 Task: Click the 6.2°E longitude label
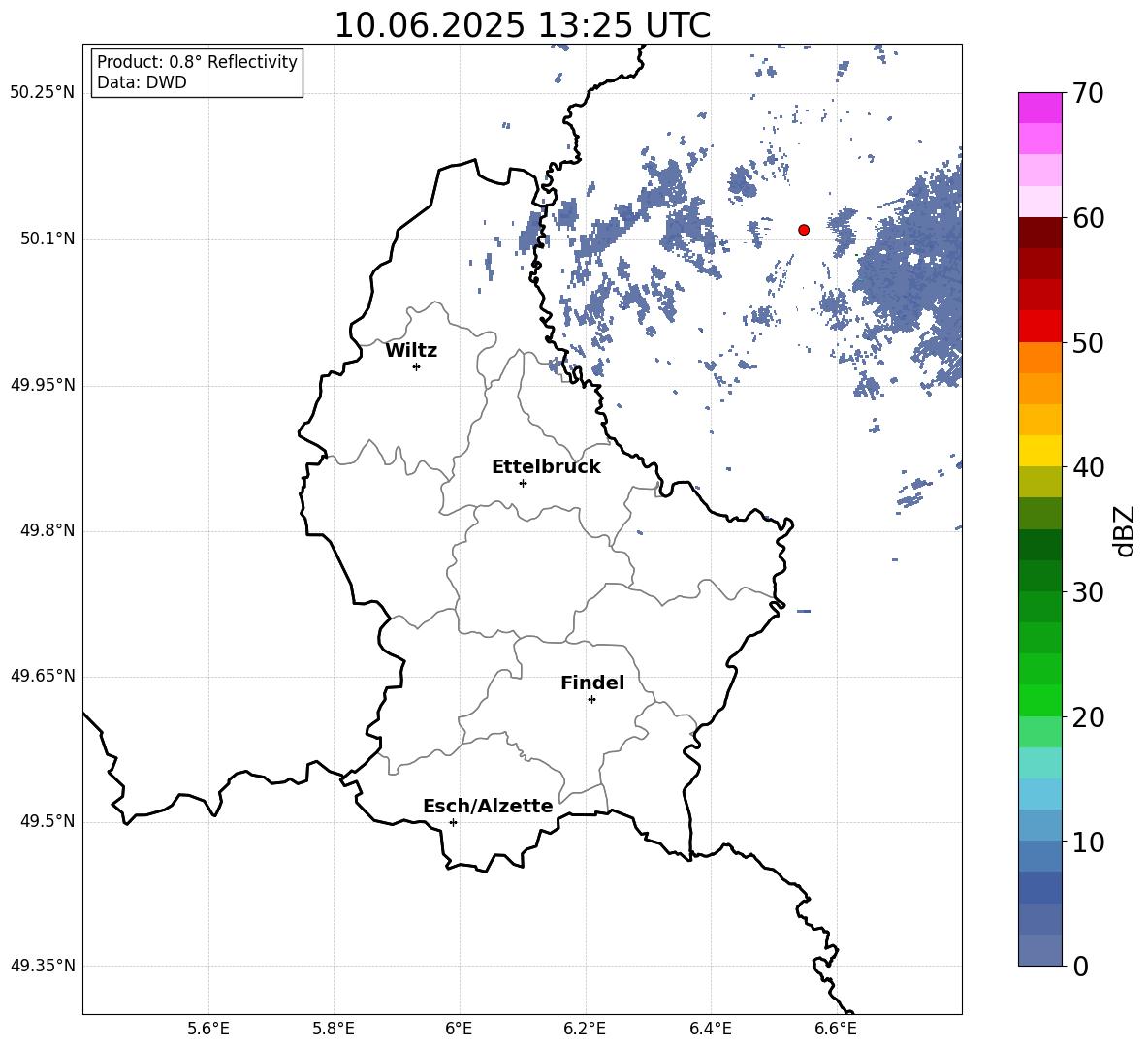(585, 1029)
